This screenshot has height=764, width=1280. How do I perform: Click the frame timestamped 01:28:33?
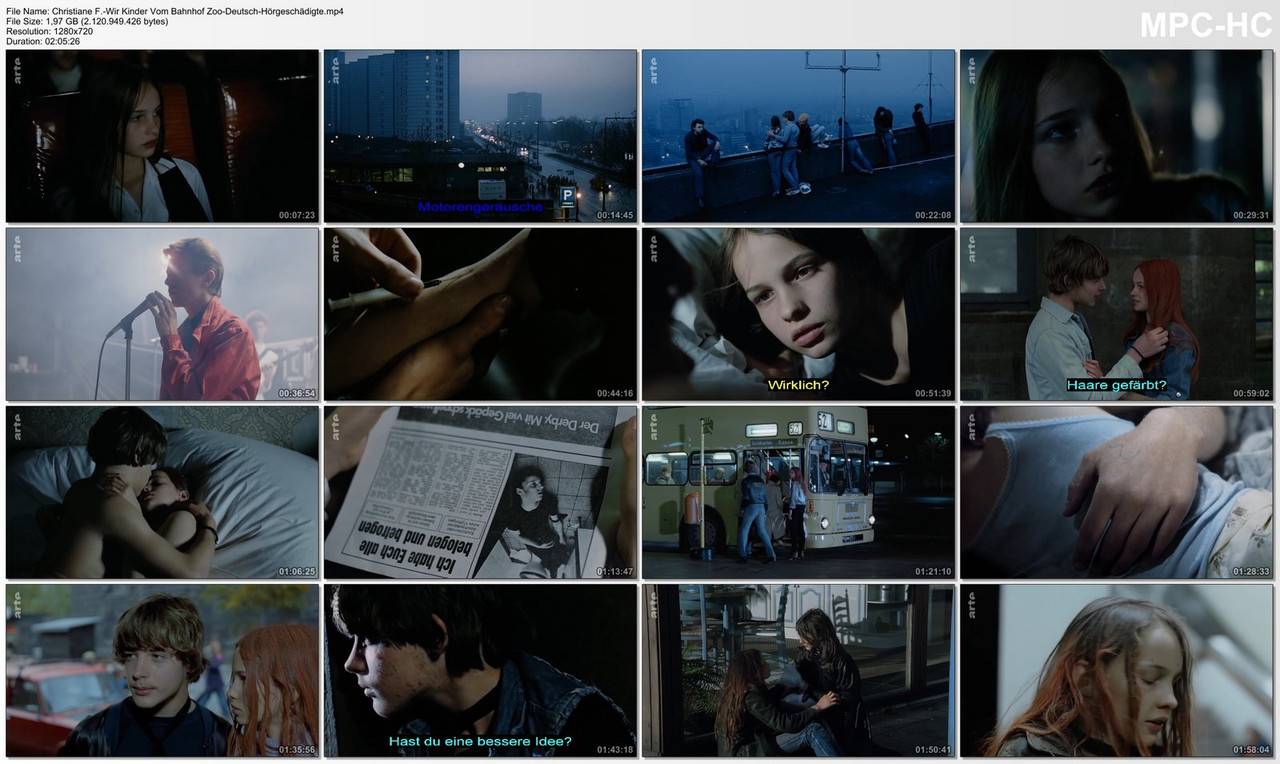(1116, 492)
